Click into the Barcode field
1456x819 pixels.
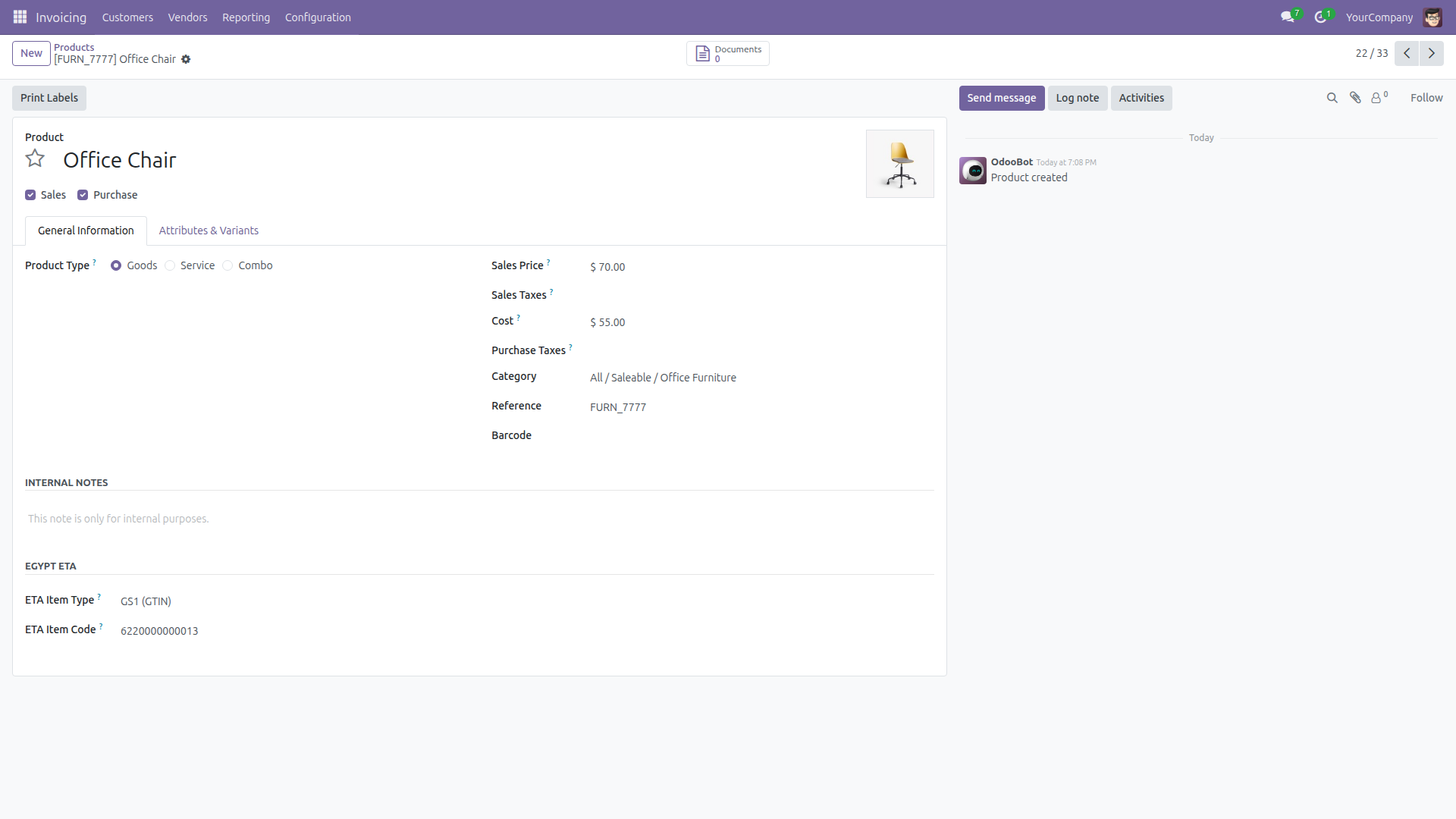coord(762,435)
